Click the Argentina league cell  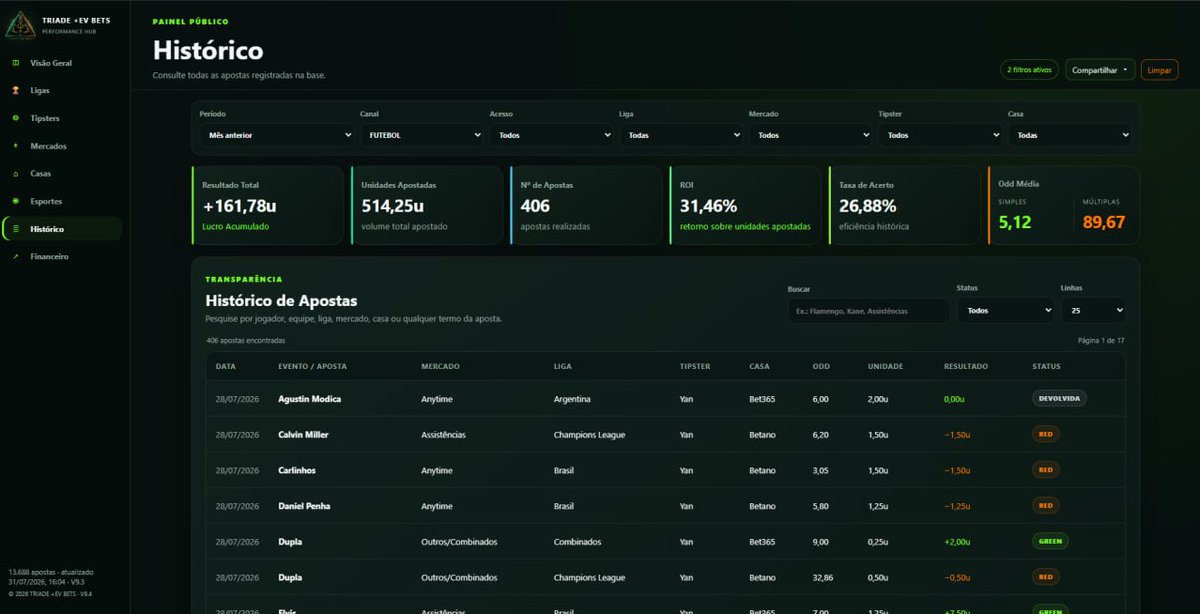tap(572, 399)
